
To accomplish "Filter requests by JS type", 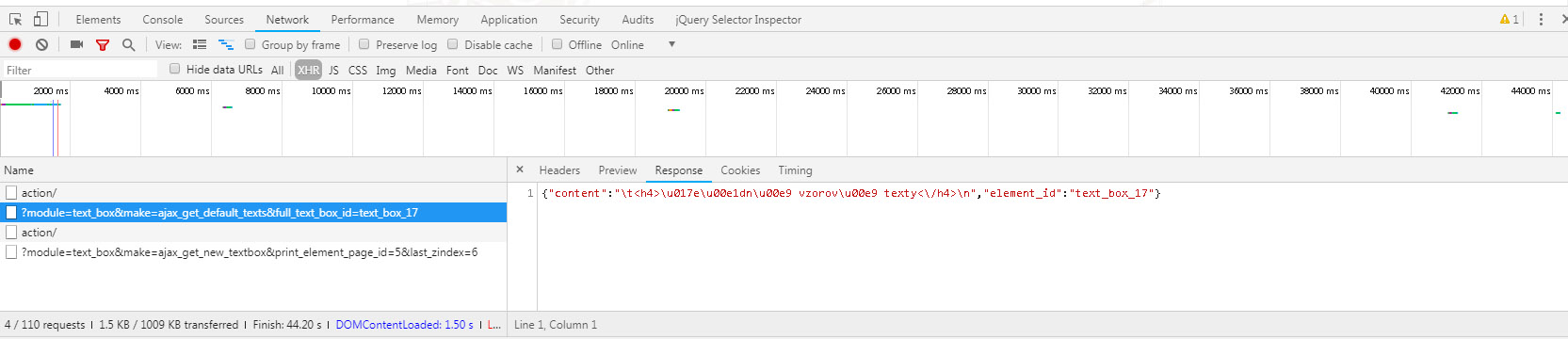I will coord(333,70).
